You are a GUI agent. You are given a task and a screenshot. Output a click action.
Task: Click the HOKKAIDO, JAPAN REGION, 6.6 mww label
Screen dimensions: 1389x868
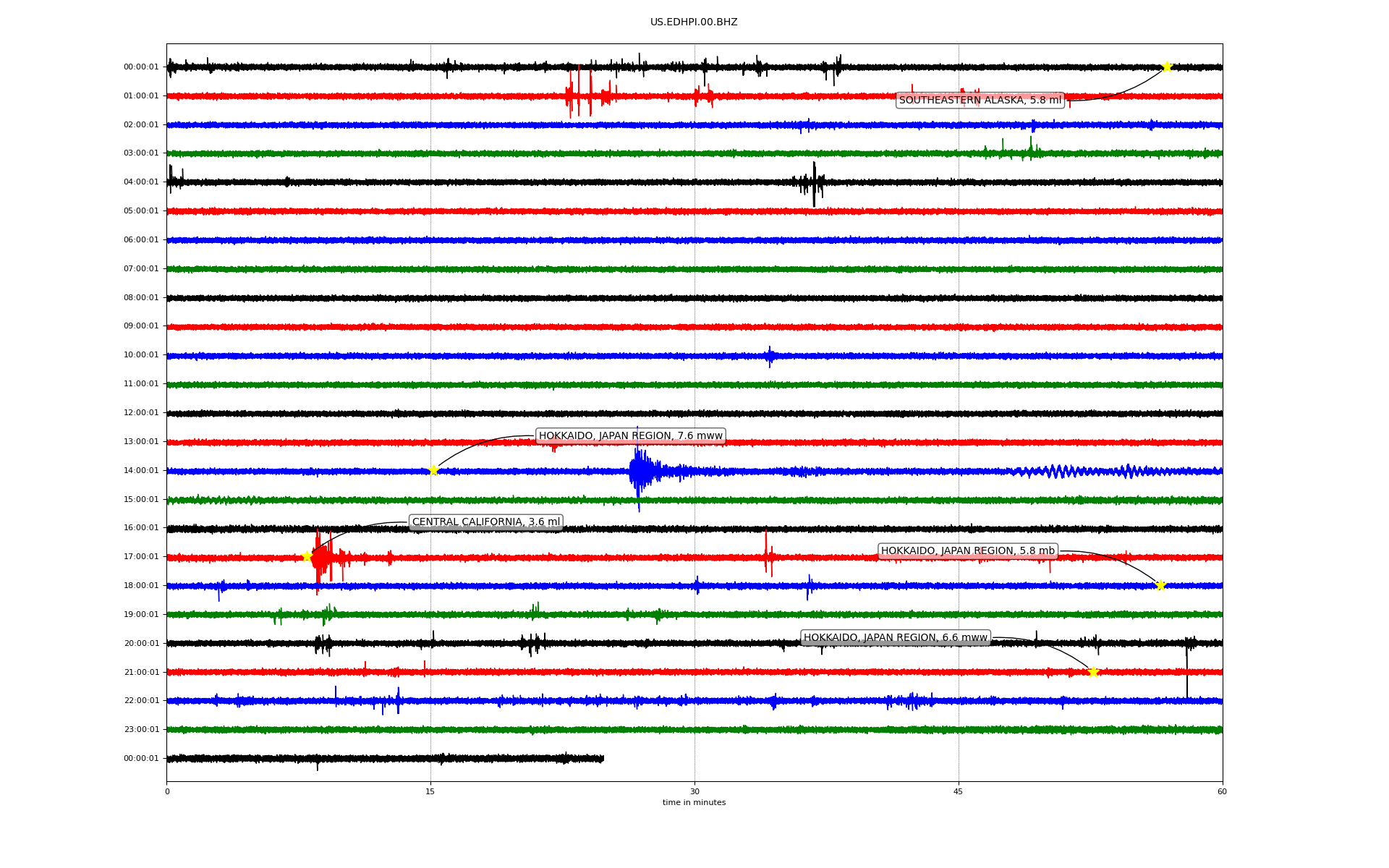(895, 637)
